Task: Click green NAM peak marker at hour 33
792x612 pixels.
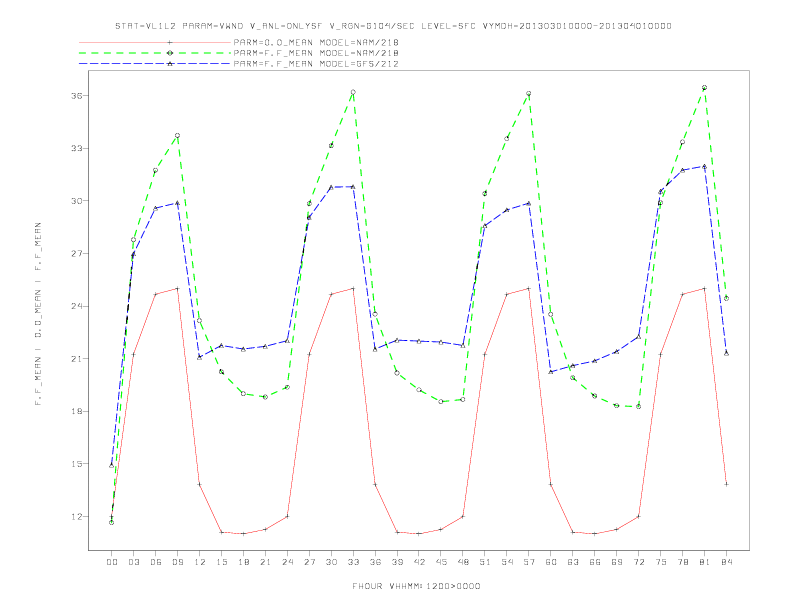Action: (353, 92)
